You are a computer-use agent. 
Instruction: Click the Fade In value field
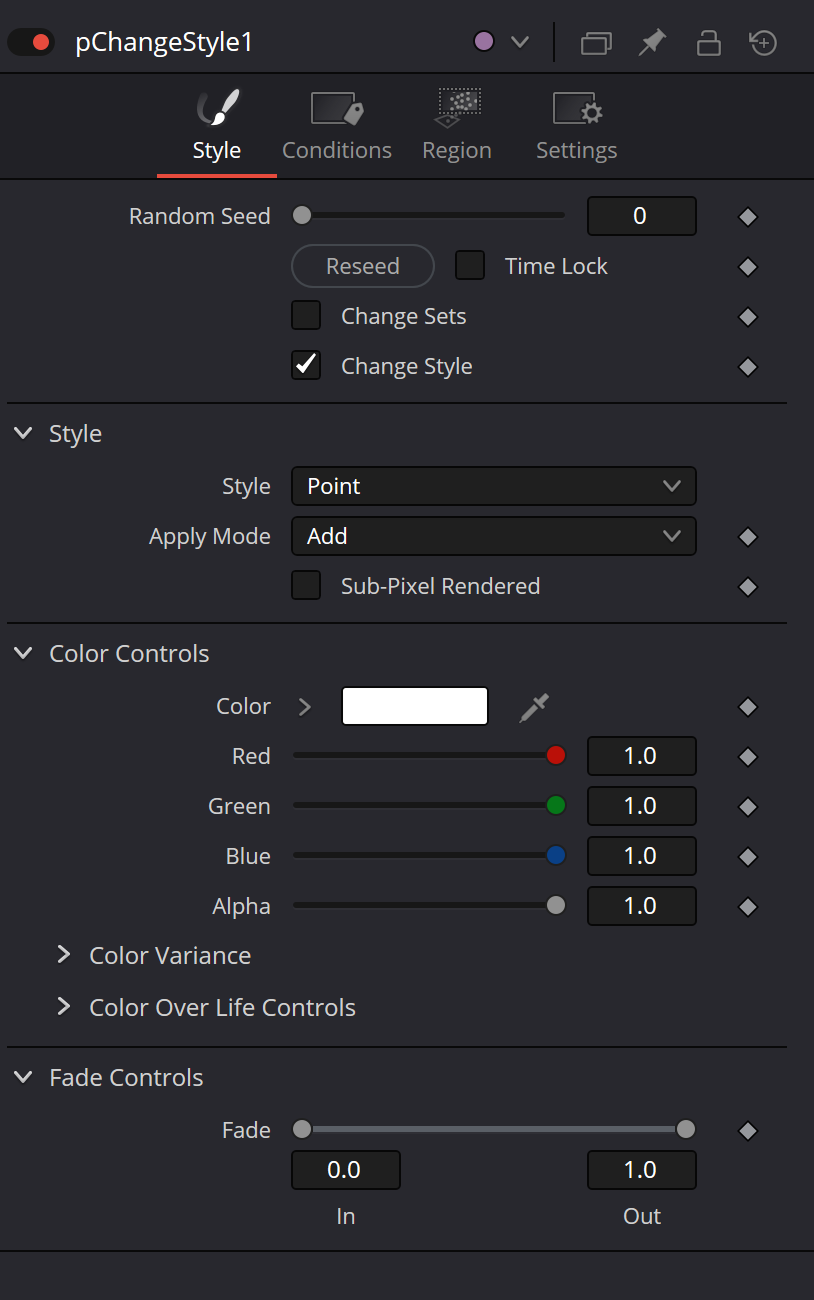(x=346, y=1170)
